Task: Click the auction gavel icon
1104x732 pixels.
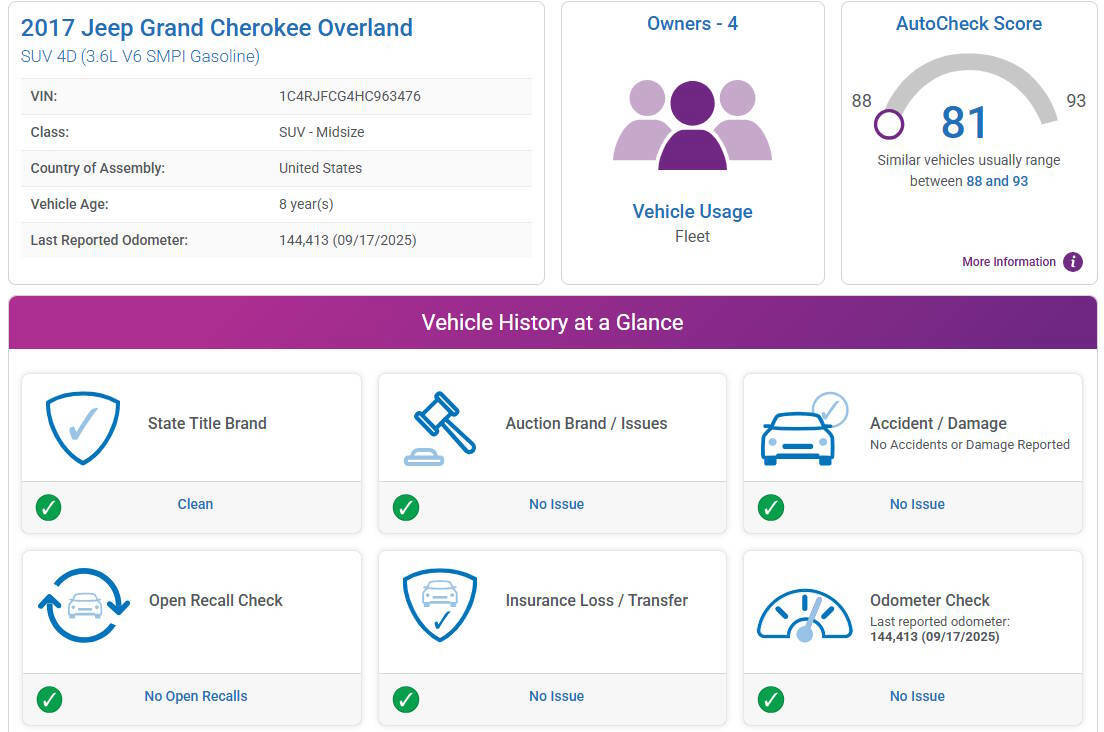Action: click(440, 428)
